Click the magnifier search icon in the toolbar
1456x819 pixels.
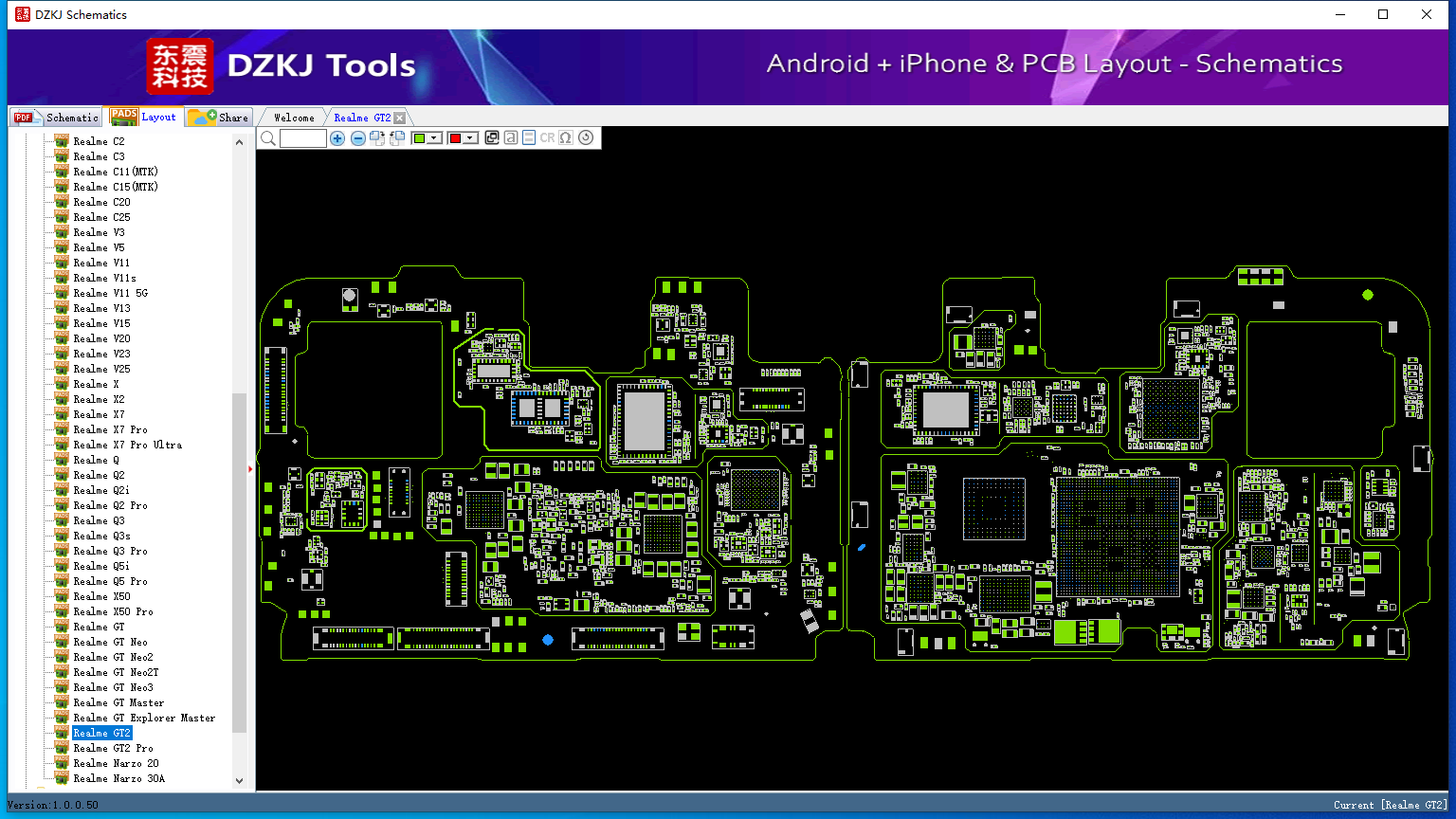tap(268, 138)
